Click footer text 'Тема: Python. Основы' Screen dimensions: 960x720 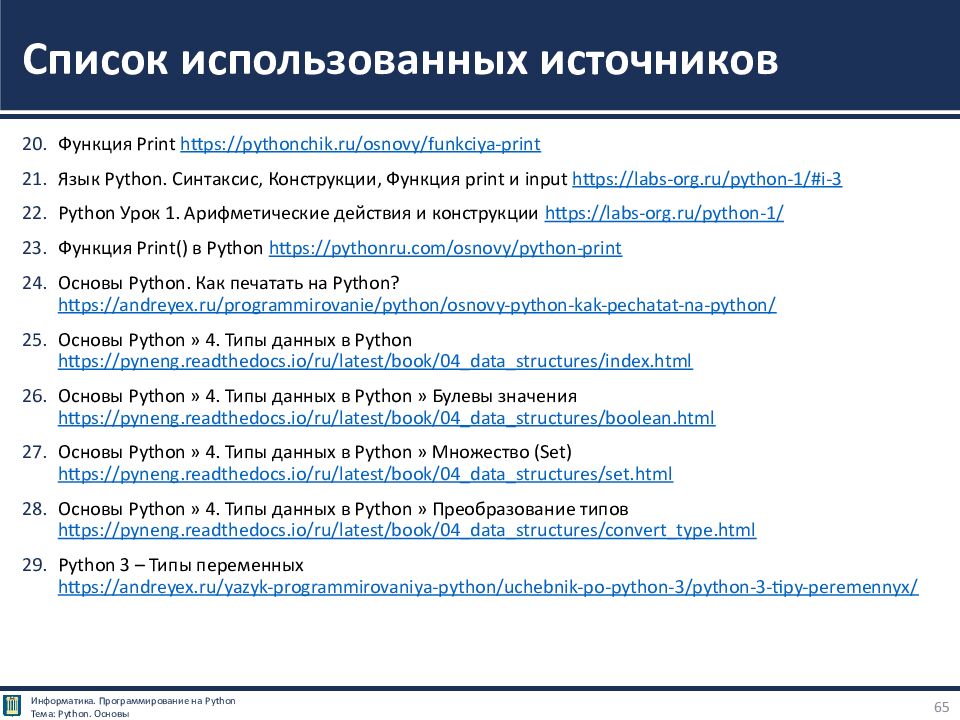pyautogui.click(x=80, y=713)
